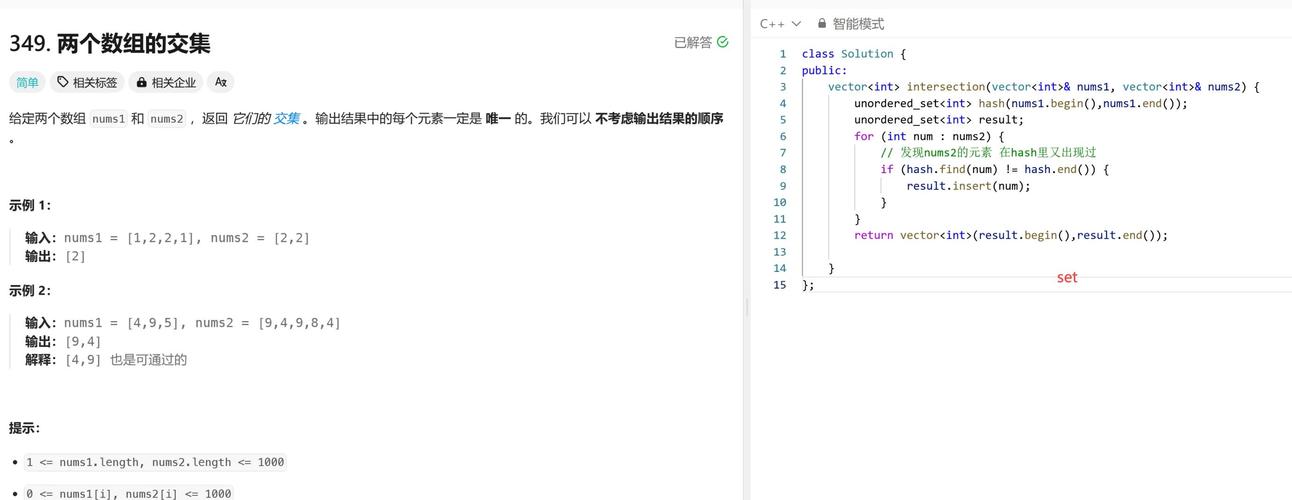
Task: Open the 相关标签 tags button
Action: (87, 82)
